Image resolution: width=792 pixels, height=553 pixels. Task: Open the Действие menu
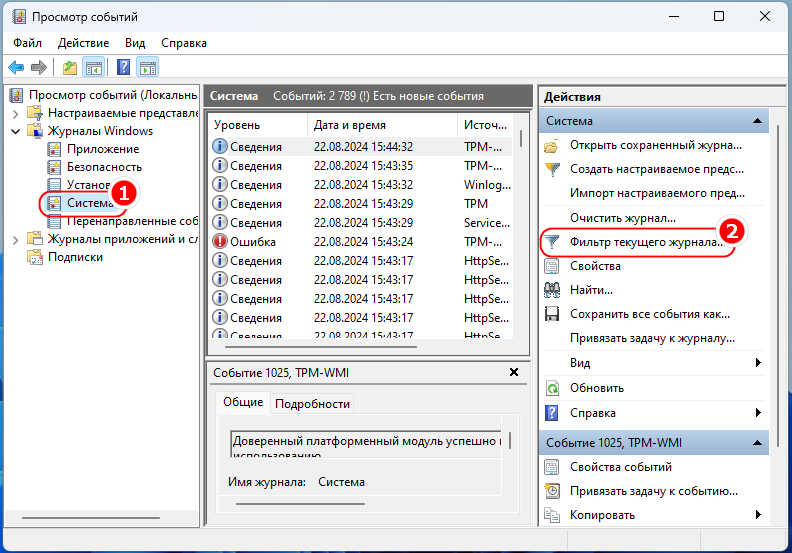83,43
